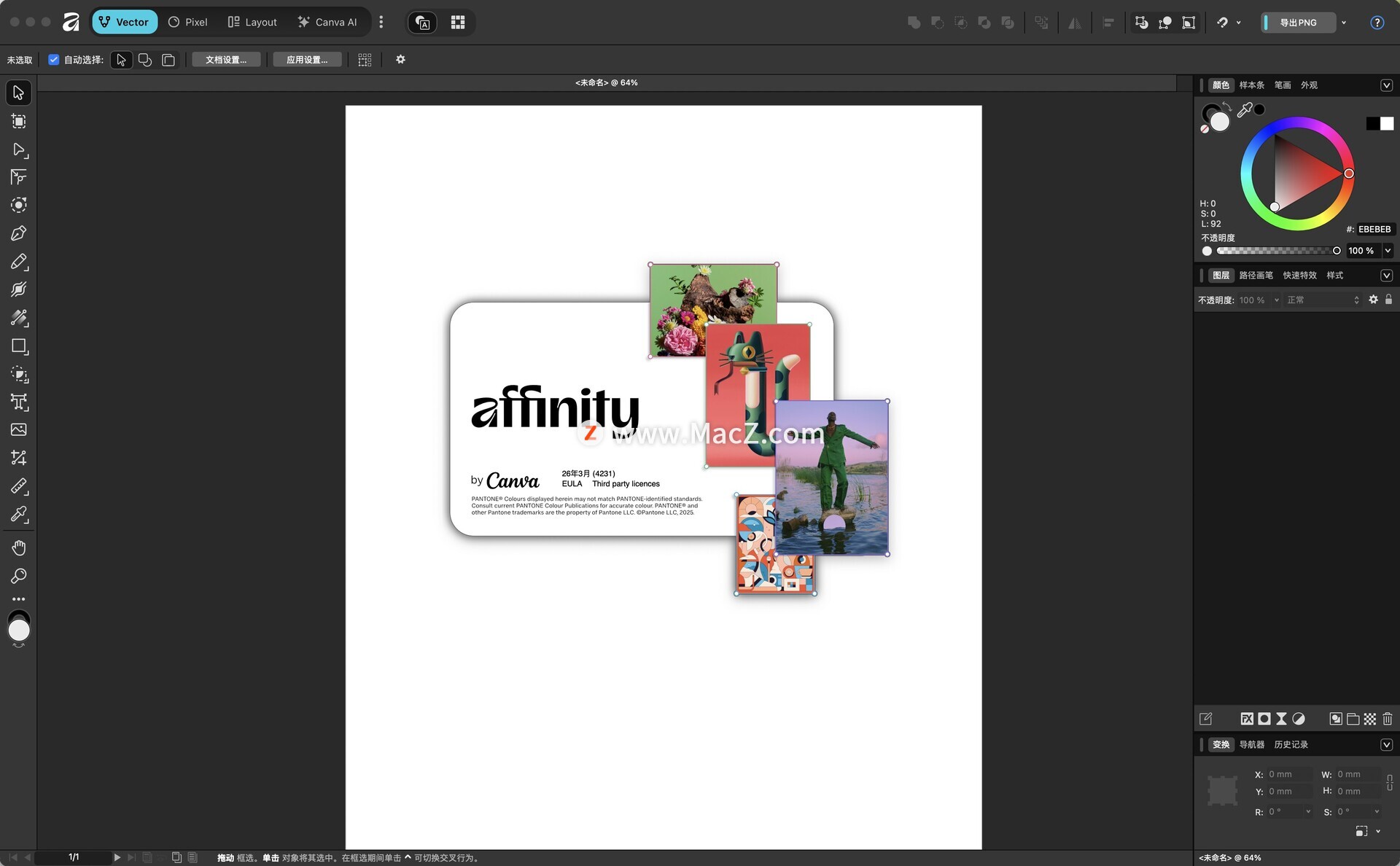Image resolution: width=1400 pixels, height=866 pixels.
Task: Click the 文档设置 button
Action: tap(226, 60)
